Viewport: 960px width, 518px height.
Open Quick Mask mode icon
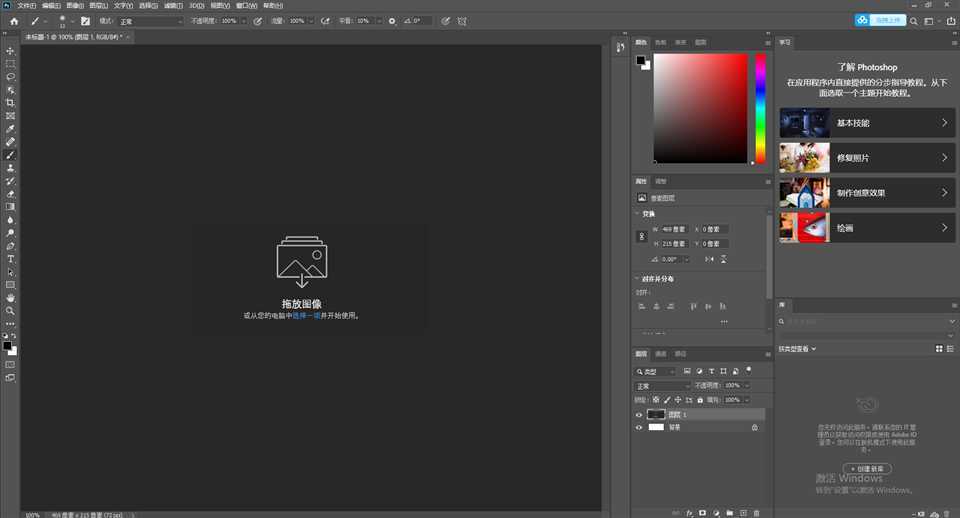point(10,364)
